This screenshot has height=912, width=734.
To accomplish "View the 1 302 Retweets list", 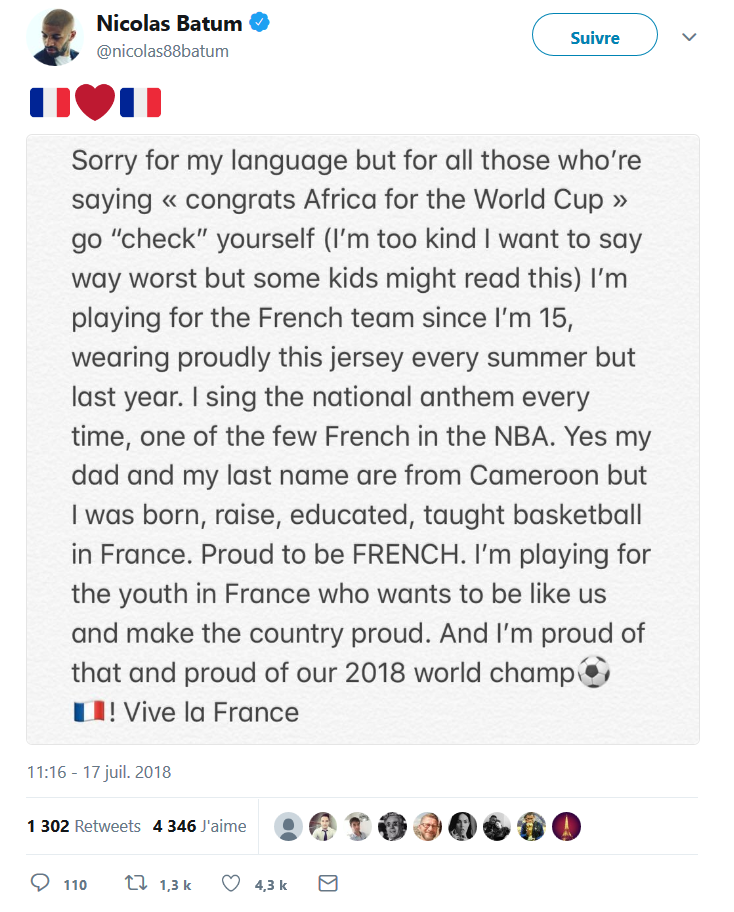I will [x=84, y=826].
